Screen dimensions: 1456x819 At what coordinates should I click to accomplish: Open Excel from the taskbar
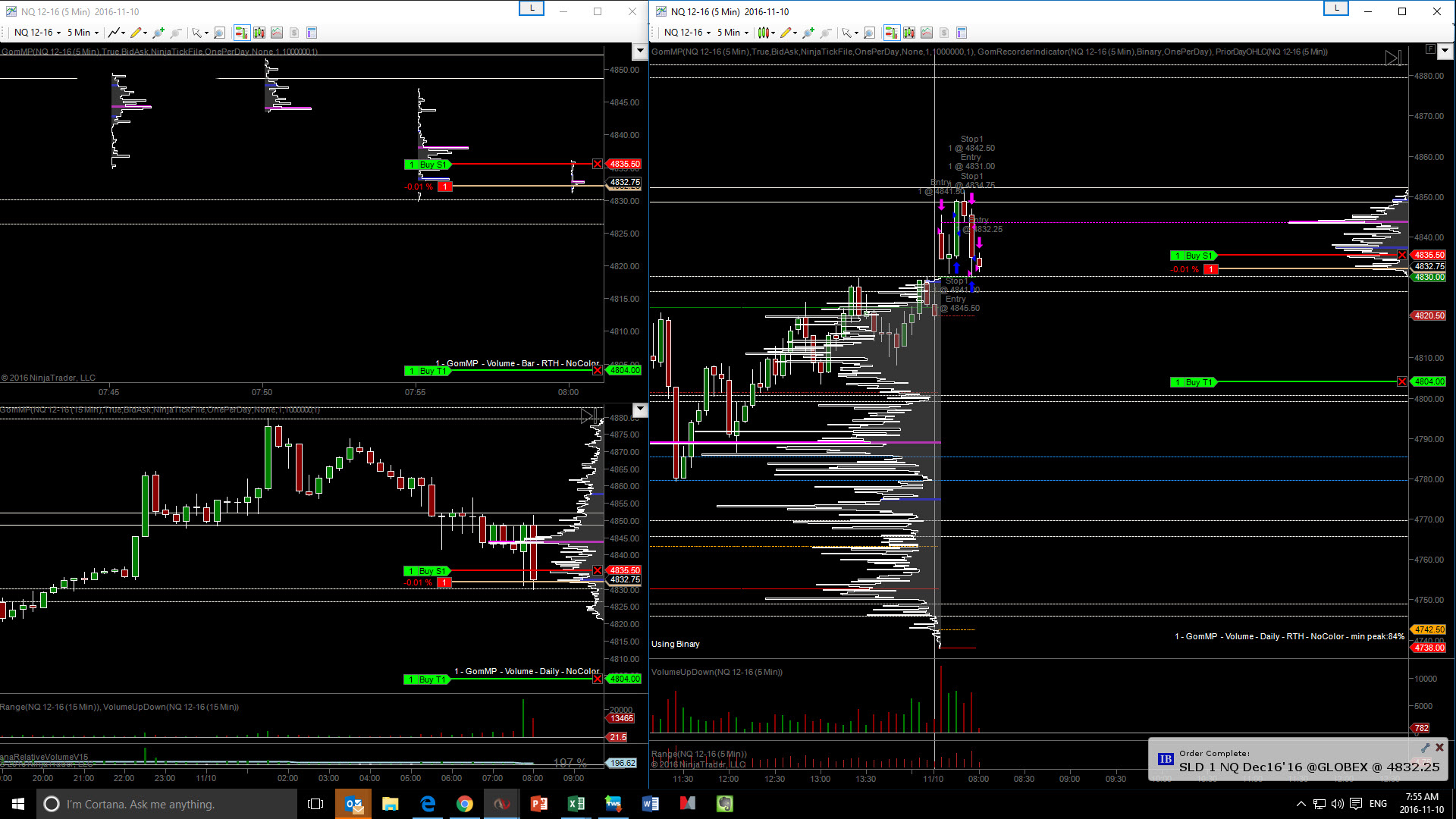576,804
